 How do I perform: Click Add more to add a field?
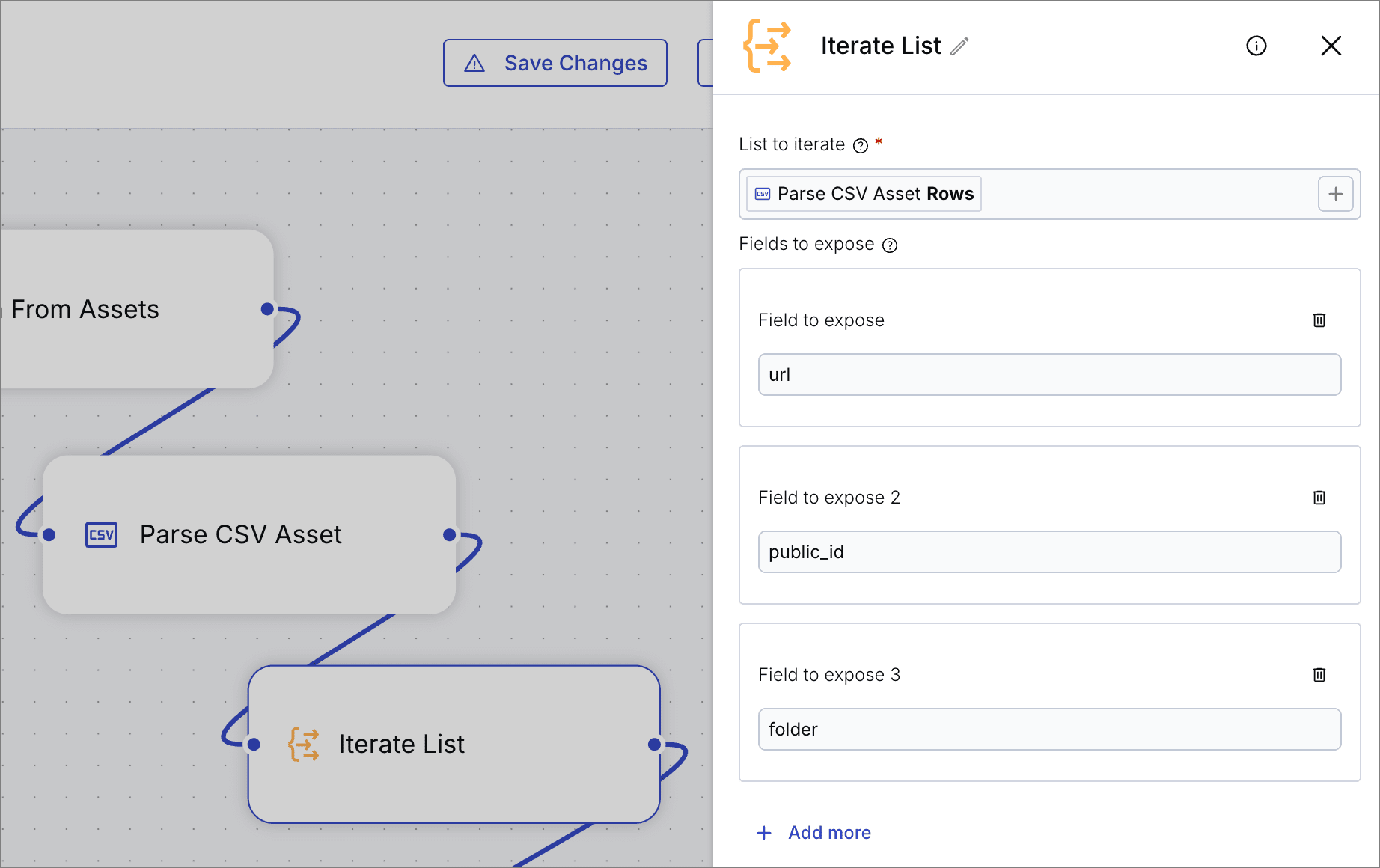(814, 833)
